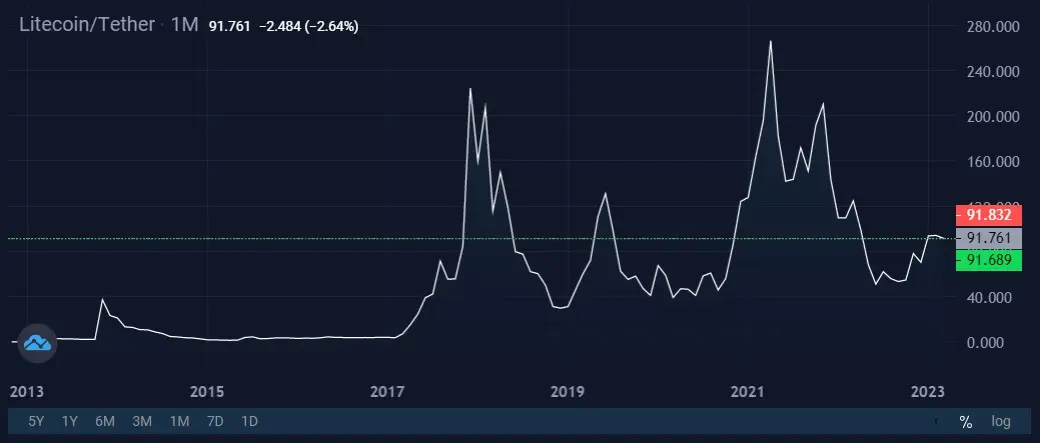Click the 2023 time axis label

[x=927, y=392]
